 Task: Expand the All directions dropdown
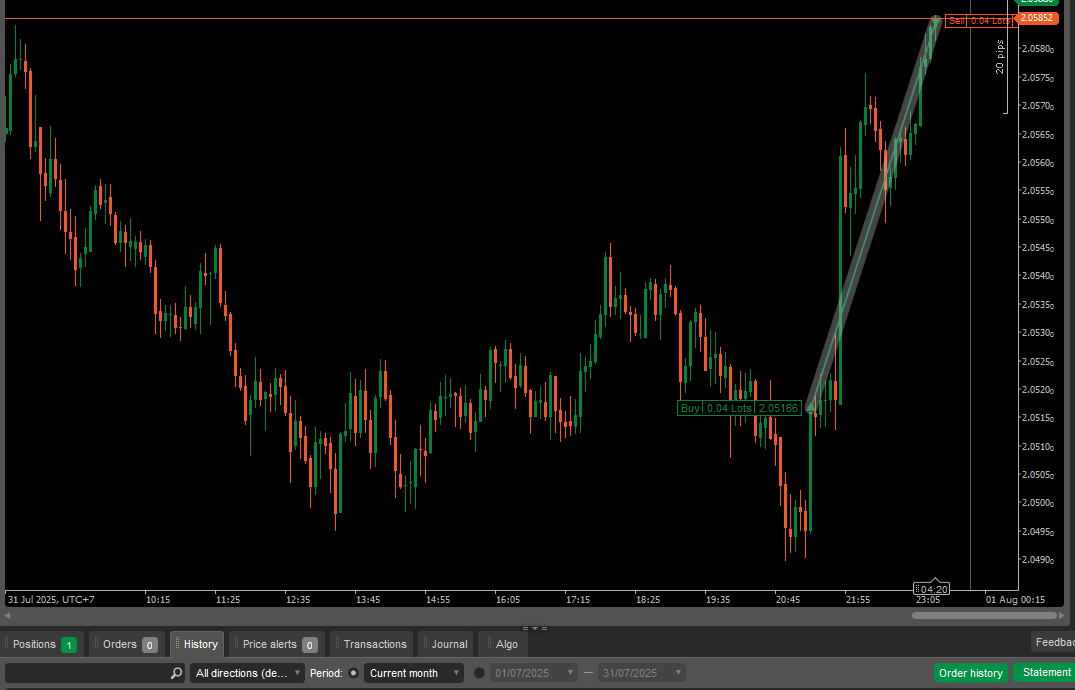pyautogui.click(x=247, y=673)
